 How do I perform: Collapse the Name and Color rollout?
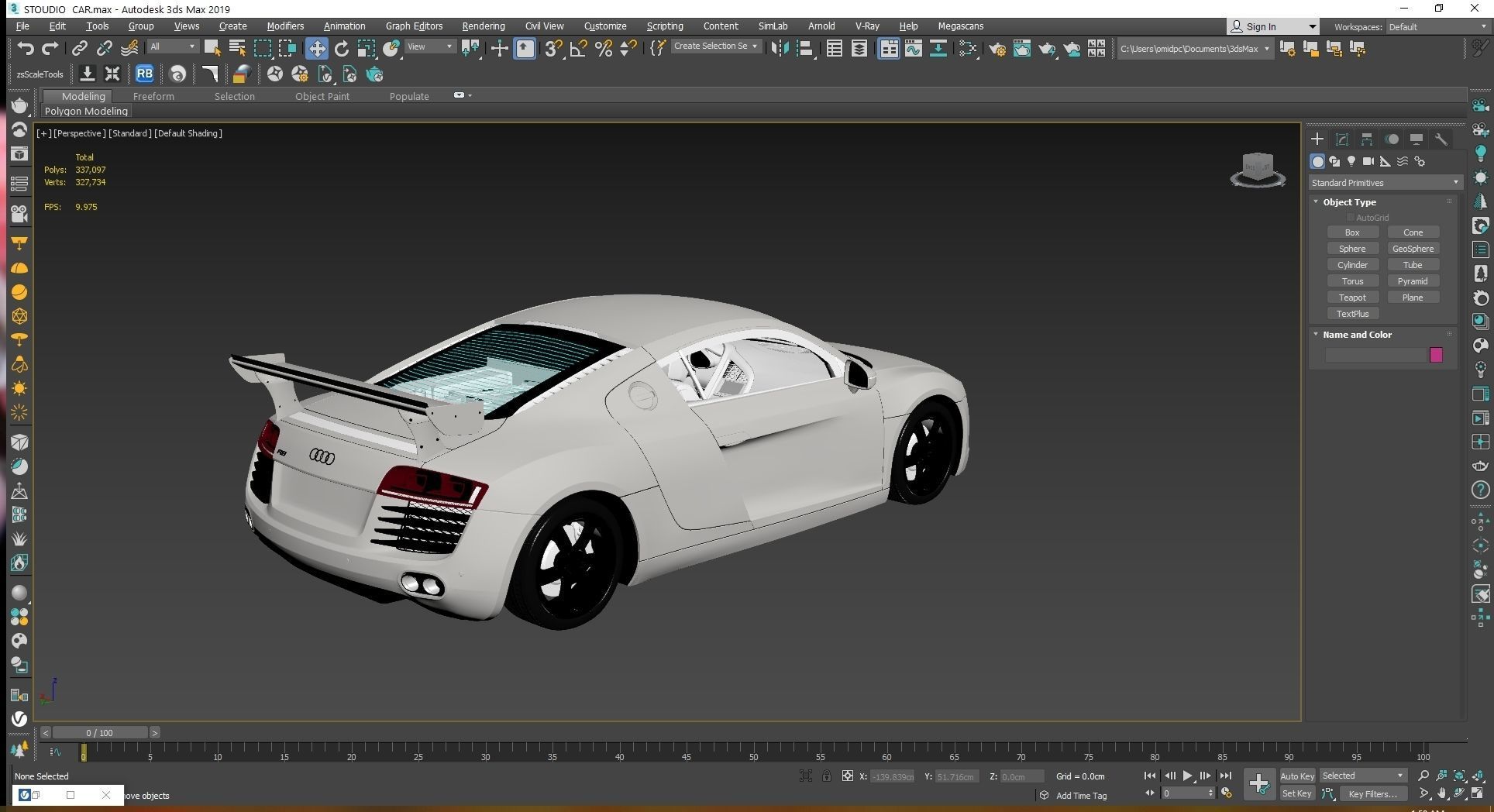click(x=1356, y=335)
